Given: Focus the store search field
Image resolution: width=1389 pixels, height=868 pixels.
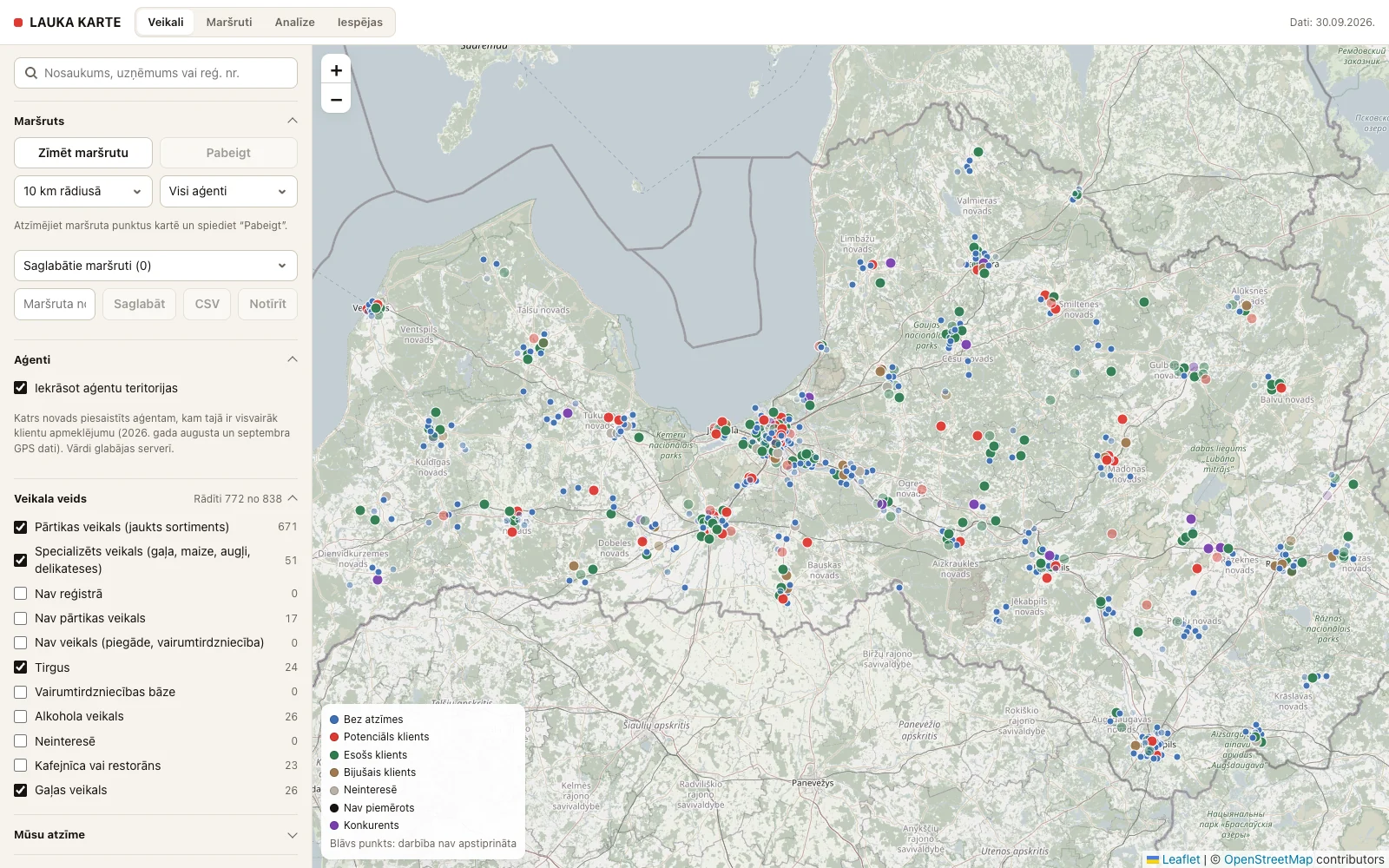Looking at the screenshot, I should [x=155, y=73].
